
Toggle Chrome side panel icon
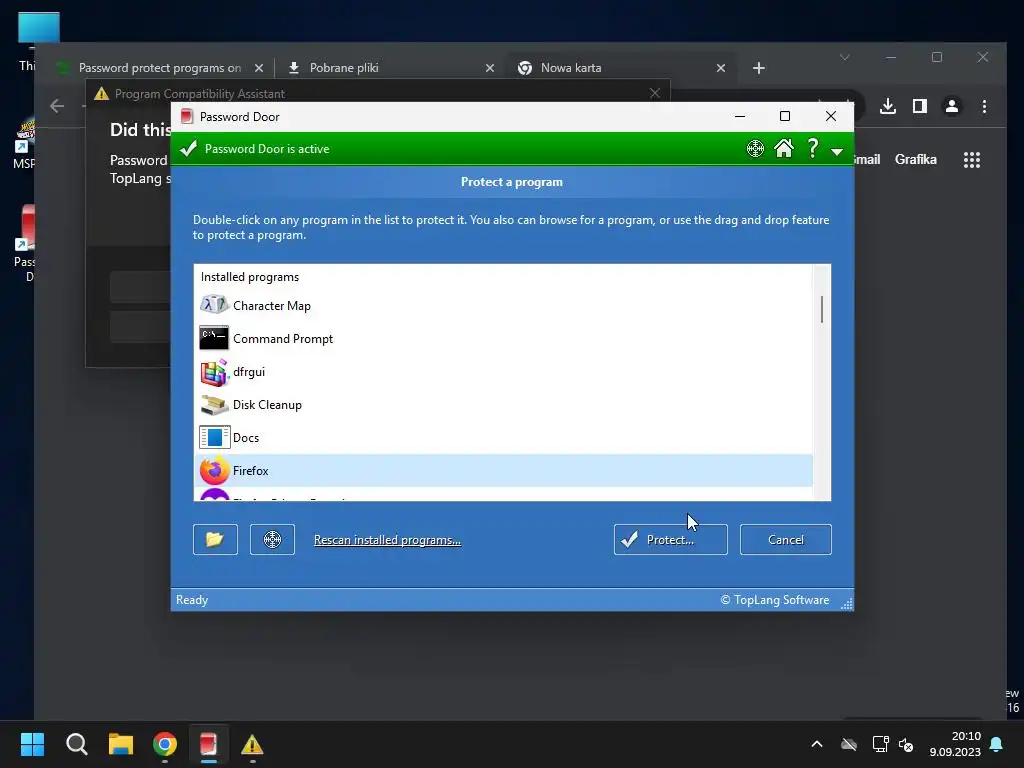[x=920, y=106]
